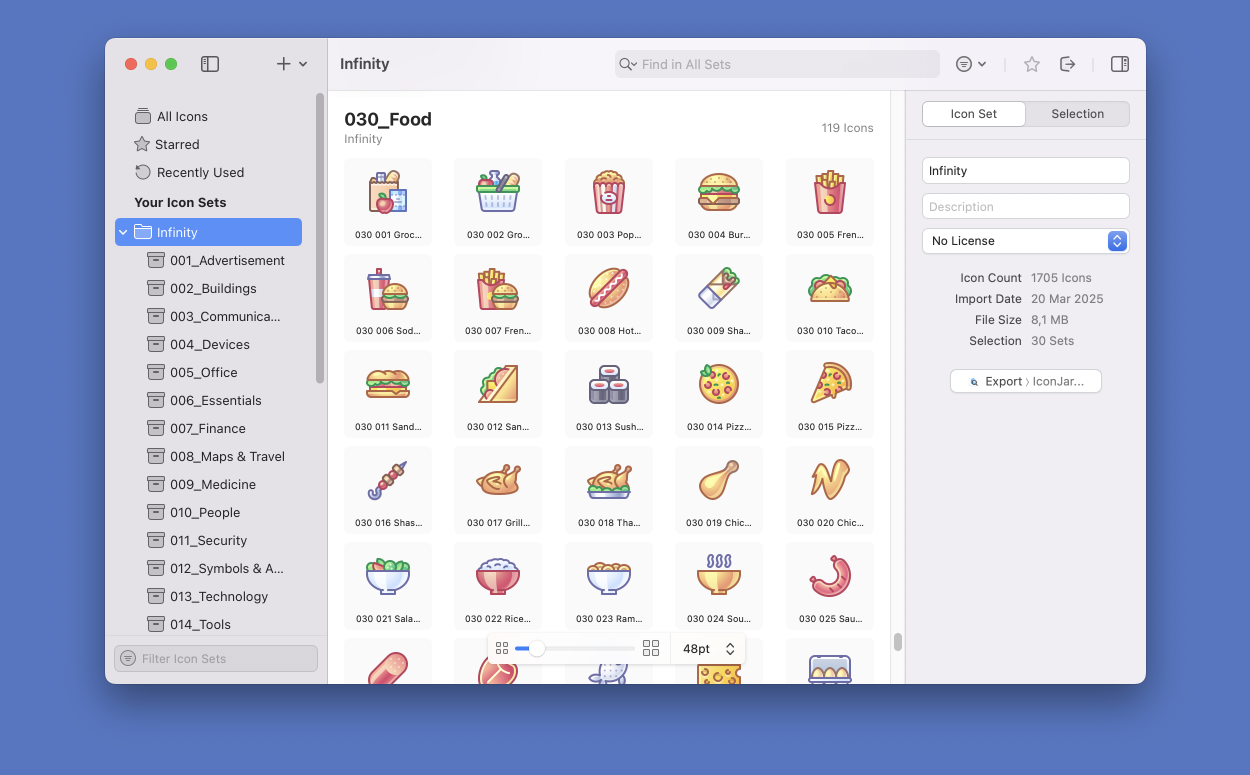Switch to the Icon Set tab
The height and width of the screenshot is (775, 1250).
973,114
